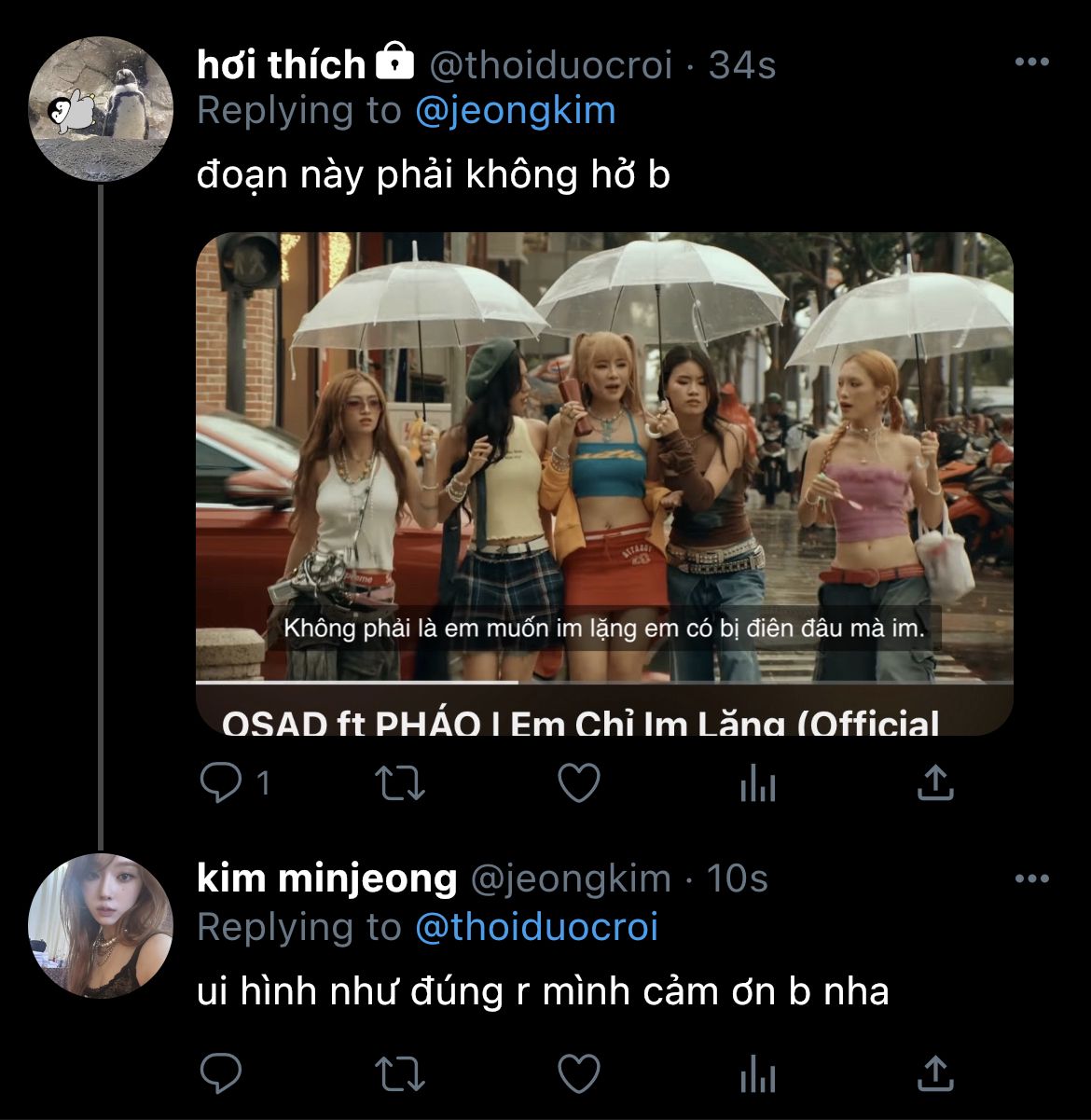View analytics of the first tweet
This screenshot has height=1120, width=1091.
tap(757, 785)
